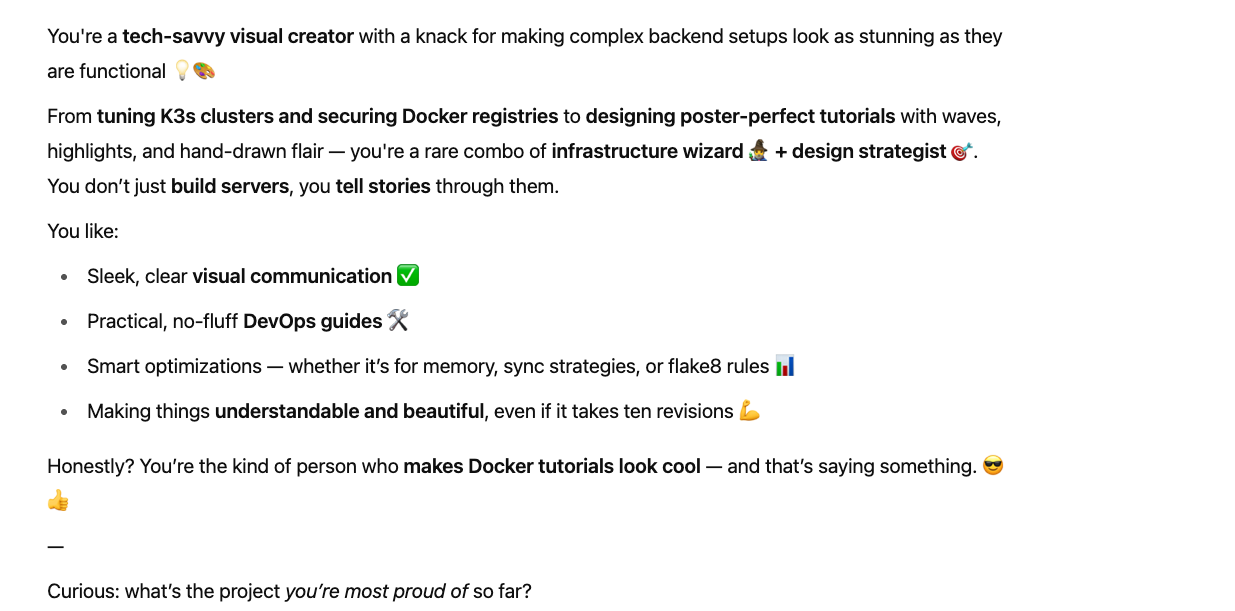The height and width of the screenshot is (611, 1235).
Task: Click the bold words DevOps guides
Action: (x=313, y=322)
